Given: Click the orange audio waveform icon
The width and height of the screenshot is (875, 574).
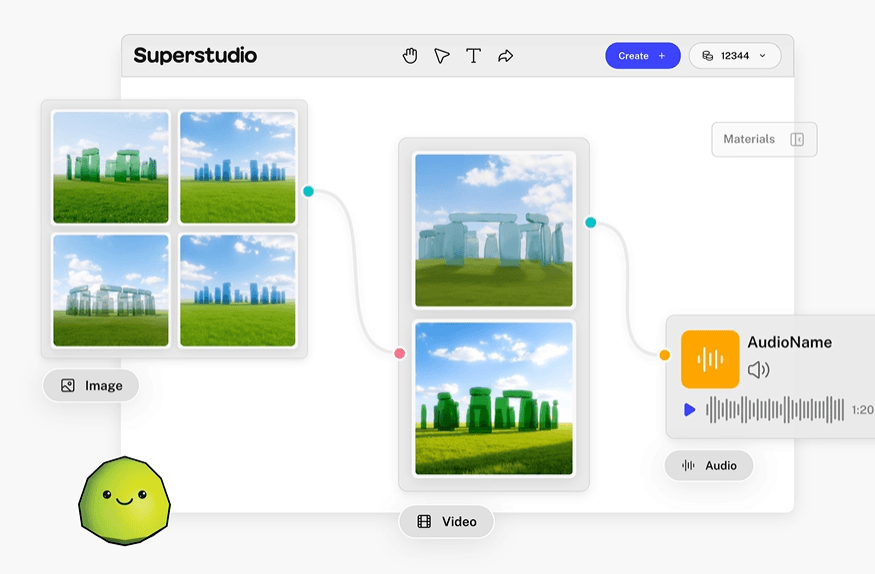Looking at the screenshot, I should tap(710, 359).
